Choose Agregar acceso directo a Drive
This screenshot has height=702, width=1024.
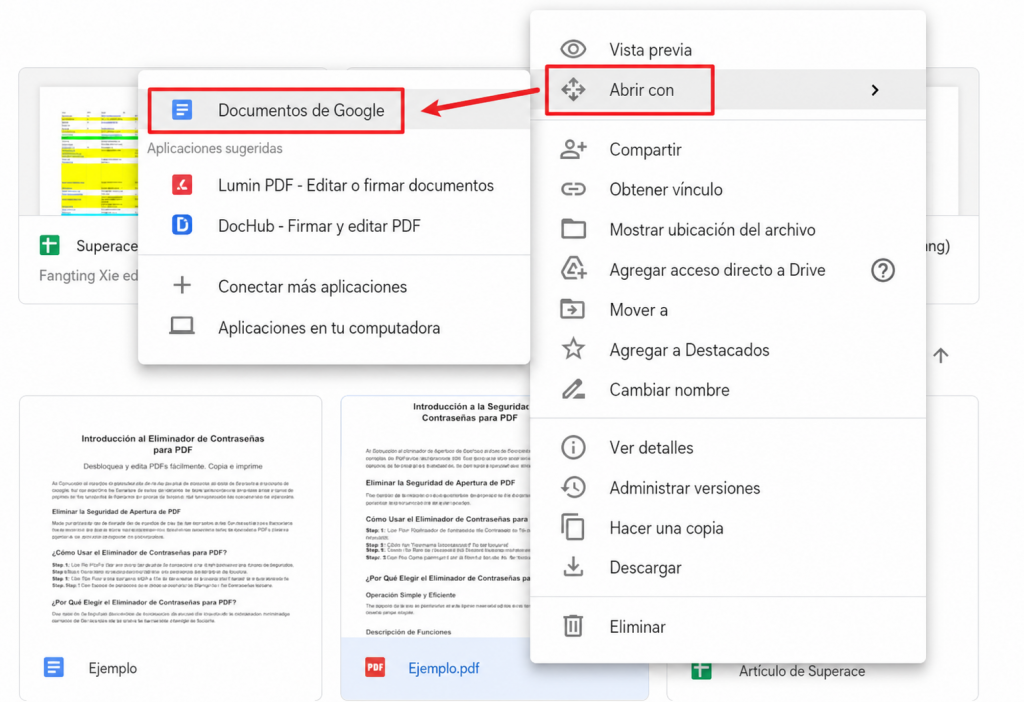(x=728, y=270)
